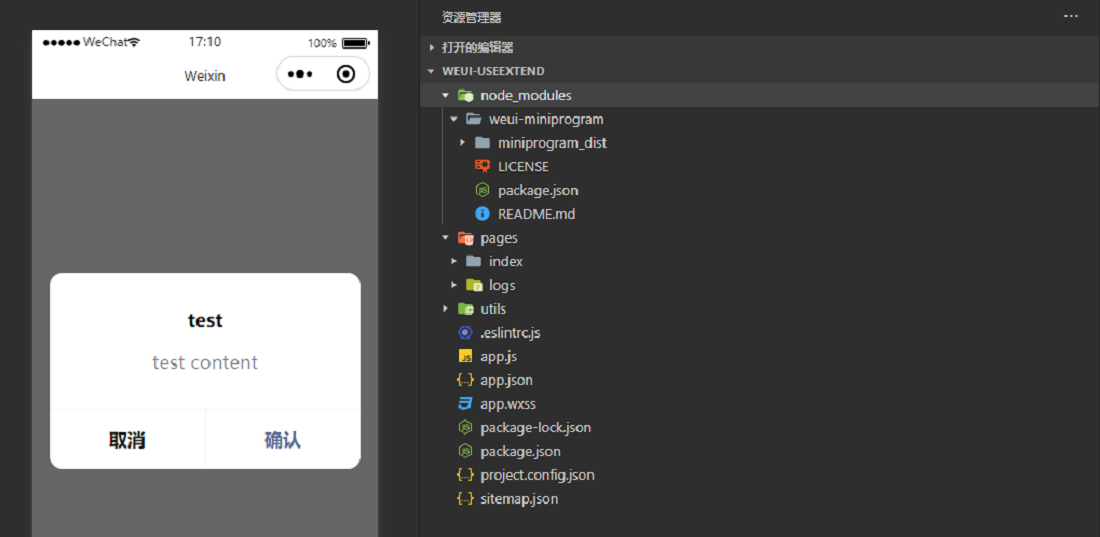Collapse the WEUI-USEEXTEND project root
The height and width of the screenshot is (537, 1100).
[x=432, y=72]
